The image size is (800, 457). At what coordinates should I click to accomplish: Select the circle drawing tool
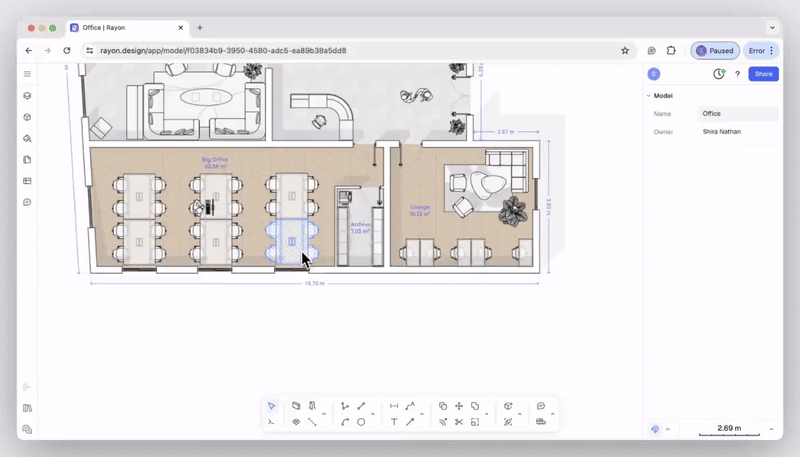361,422
